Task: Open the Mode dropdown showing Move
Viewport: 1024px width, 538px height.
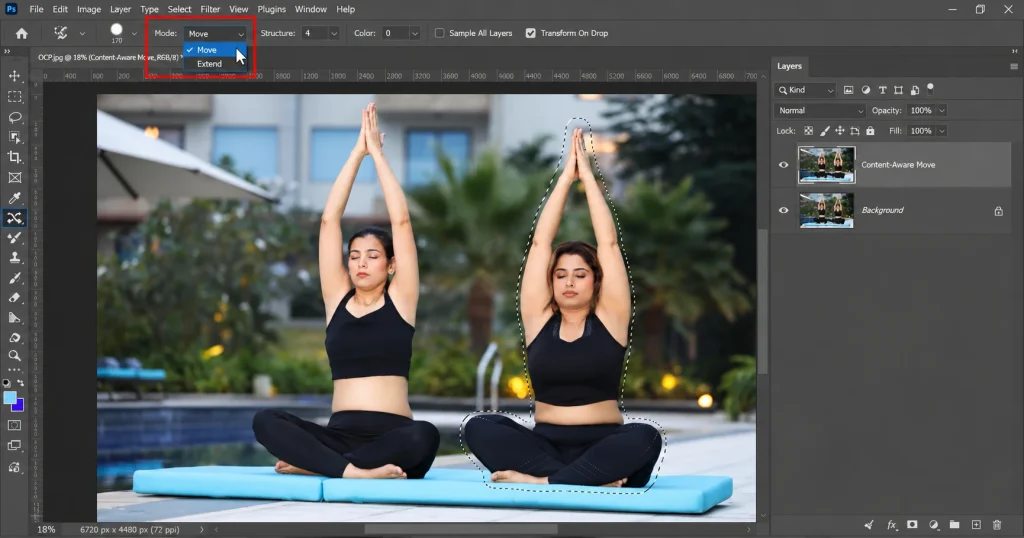Action: (x=215, y=33)
